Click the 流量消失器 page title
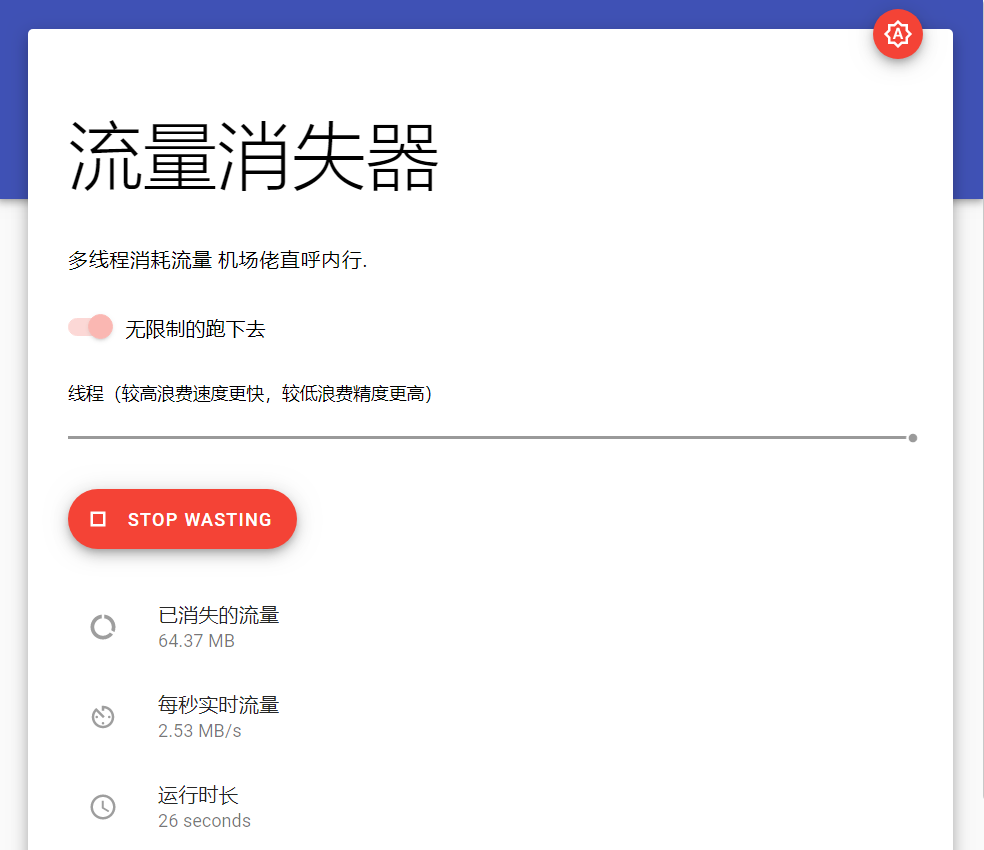This screenshot has width=984, height=850. (x=253, y=158)
